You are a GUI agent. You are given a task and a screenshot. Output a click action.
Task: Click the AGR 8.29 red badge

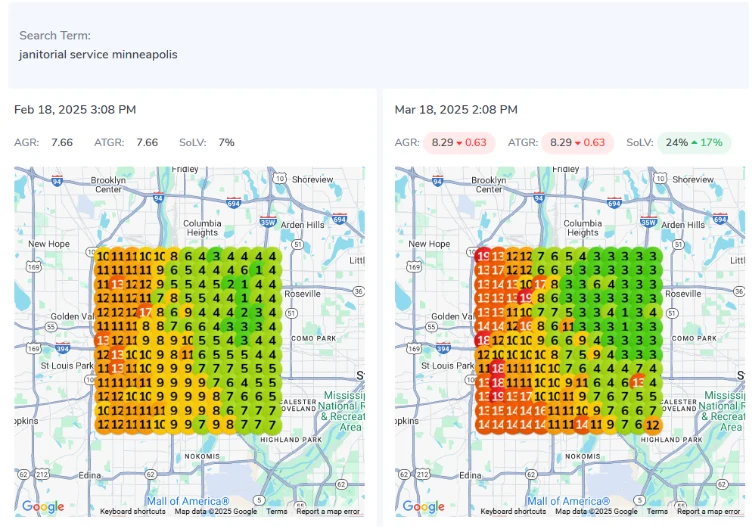(x=460, y=142)
